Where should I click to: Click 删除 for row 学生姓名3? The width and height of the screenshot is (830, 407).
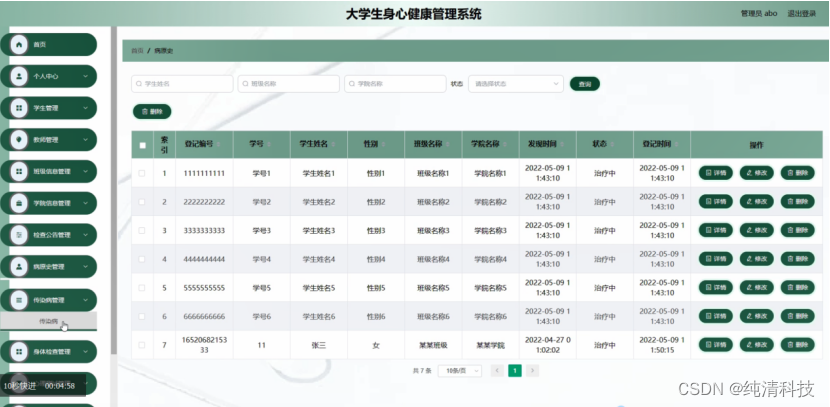click(798, 230)
